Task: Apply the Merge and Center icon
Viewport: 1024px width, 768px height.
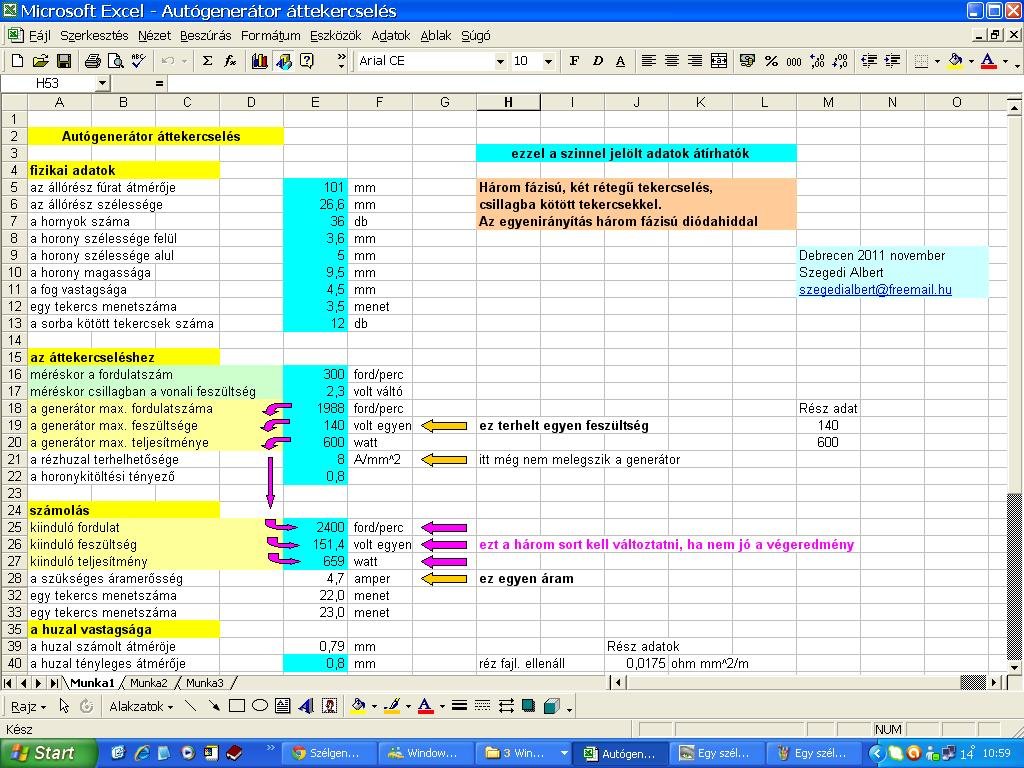Action: (x=718, y=61)
